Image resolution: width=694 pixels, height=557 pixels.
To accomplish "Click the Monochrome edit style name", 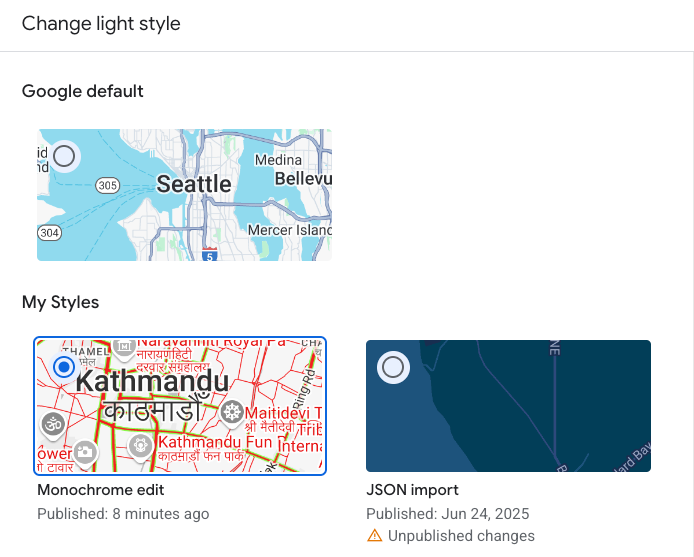I will 100,490.
